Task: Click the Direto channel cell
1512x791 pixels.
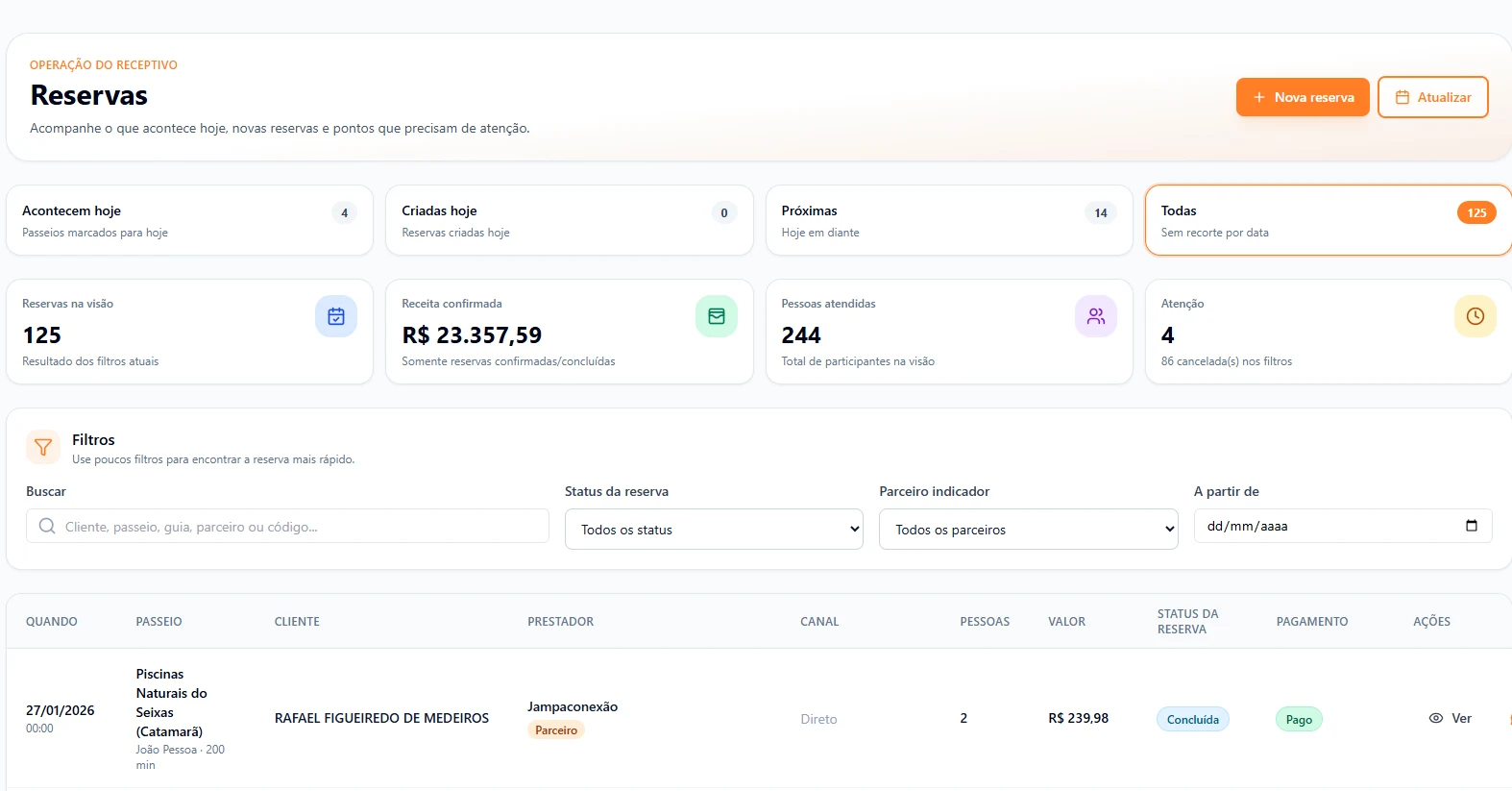Action: (818, 719)
